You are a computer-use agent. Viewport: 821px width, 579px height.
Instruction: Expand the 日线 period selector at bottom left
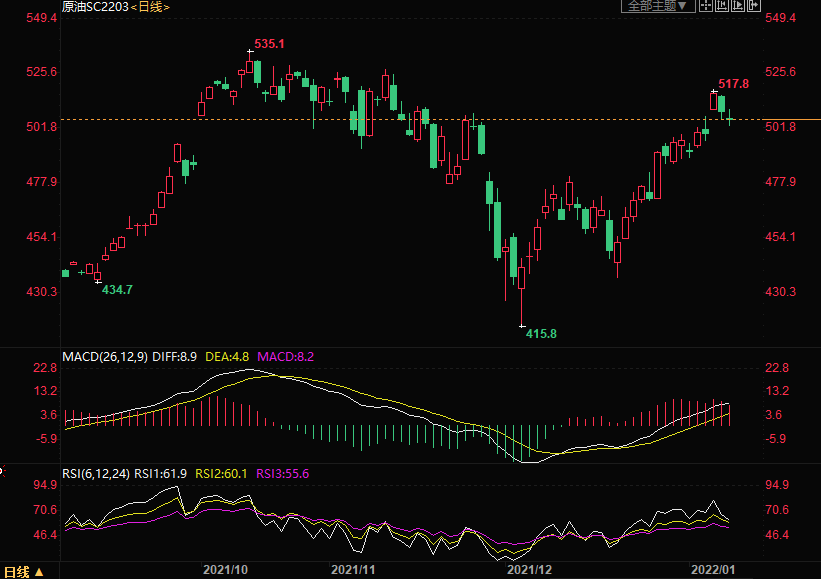[x=23, y=572]
